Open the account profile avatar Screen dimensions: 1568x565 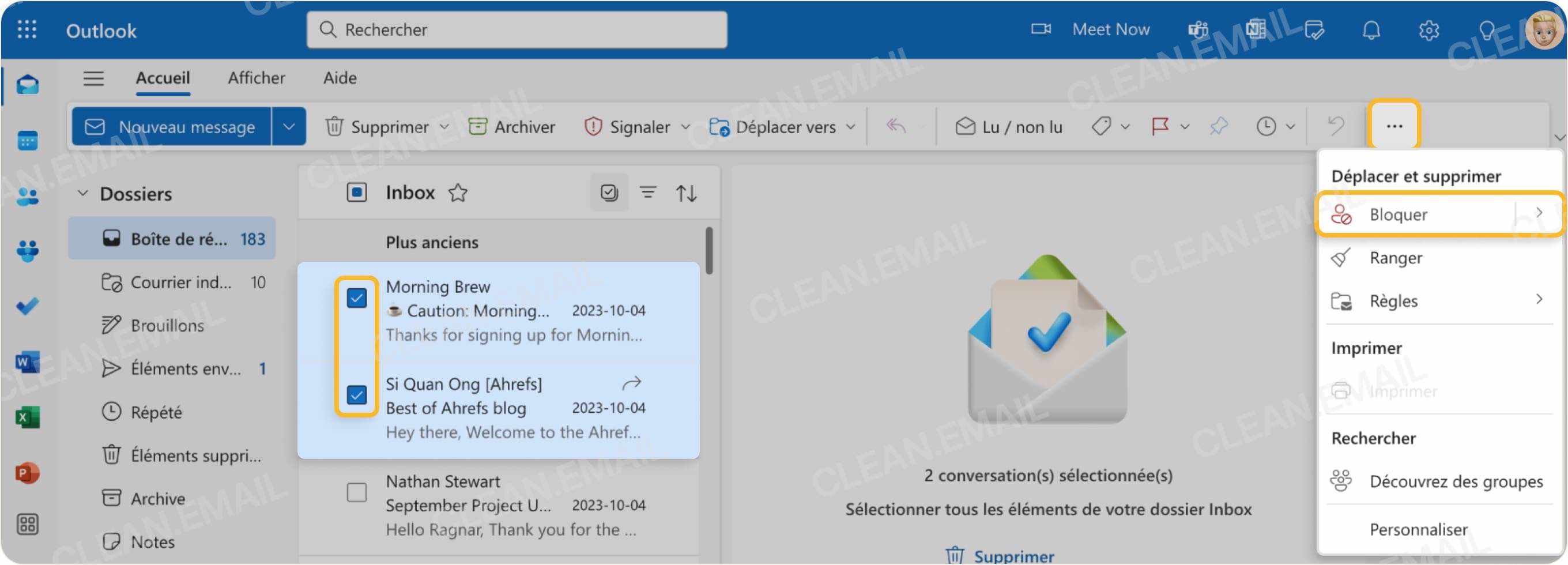click(x=1544, y=29)
